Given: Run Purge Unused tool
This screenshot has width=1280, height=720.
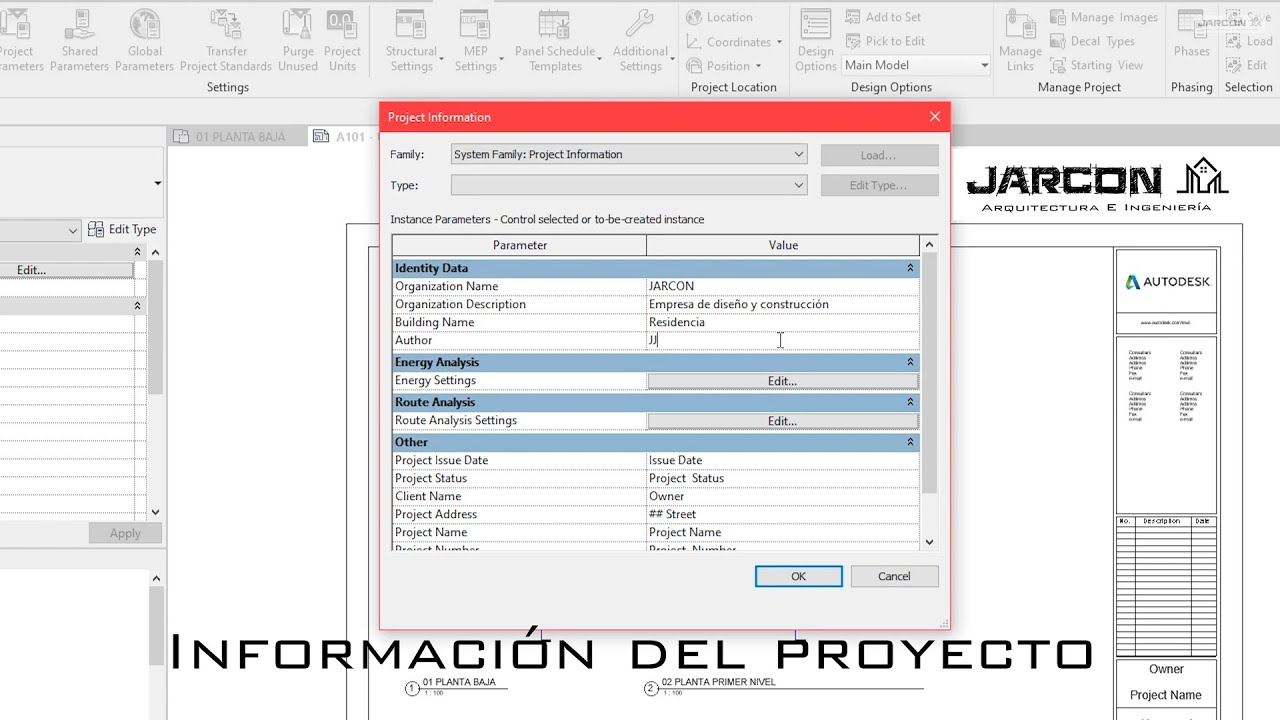Looking at the screenshot, I should click(298, 40).
